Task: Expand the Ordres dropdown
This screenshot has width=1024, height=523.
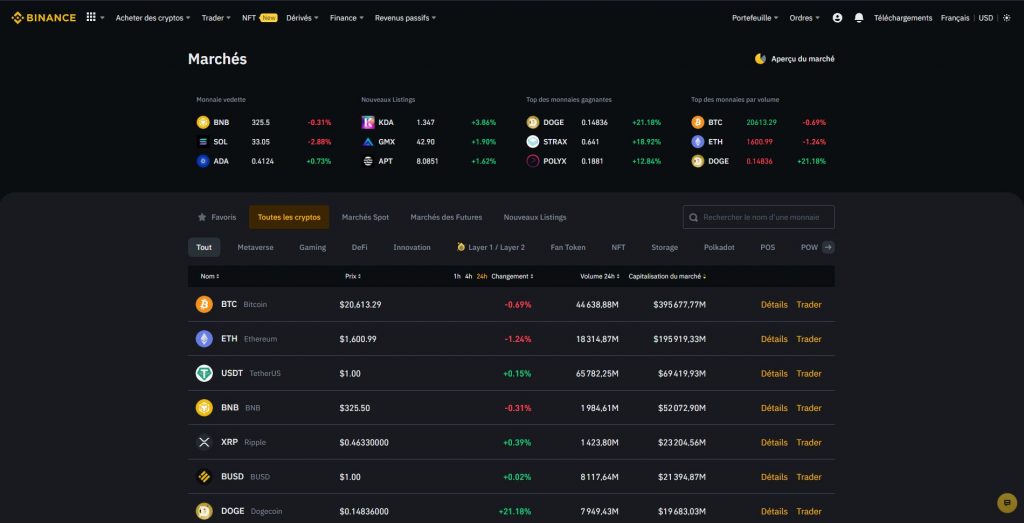Action: pyautogui.click(x=805, y=18)
